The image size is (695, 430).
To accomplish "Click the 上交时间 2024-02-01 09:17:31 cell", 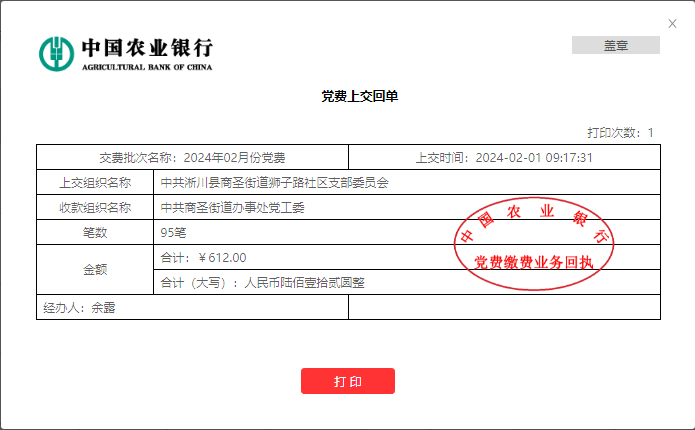I will [504, 157].
